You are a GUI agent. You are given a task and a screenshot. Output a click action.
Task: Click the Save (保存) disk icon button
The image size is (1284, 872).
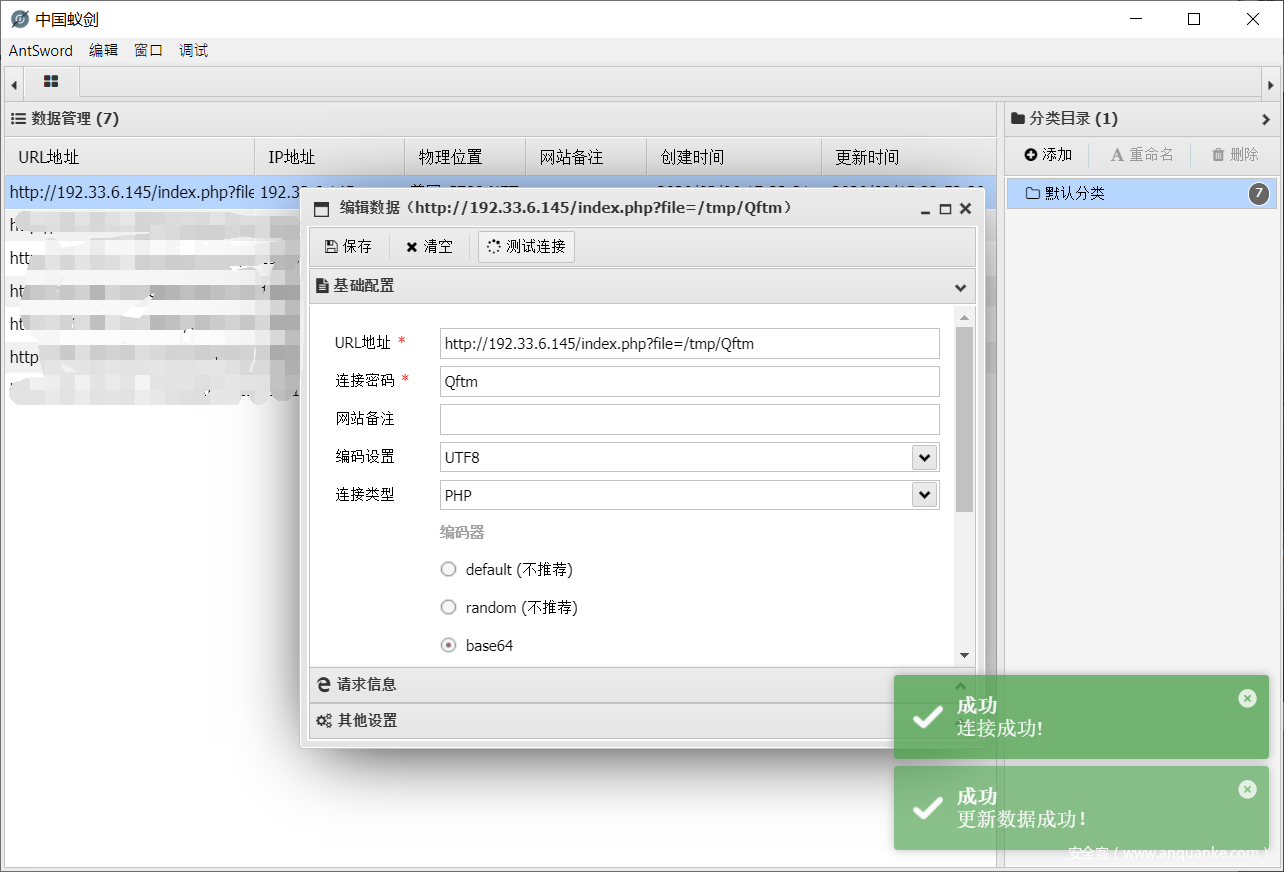pyautogui.click(x=348, y=247)
